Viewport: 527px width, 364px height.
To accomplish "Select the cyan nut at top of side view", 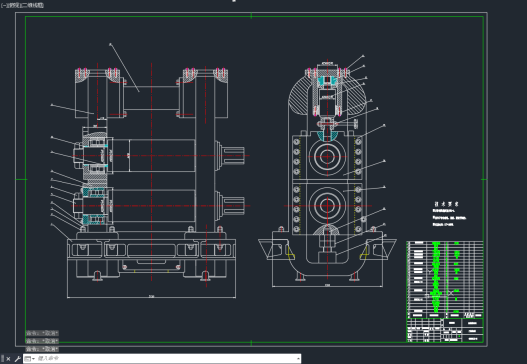I will 327,80.
